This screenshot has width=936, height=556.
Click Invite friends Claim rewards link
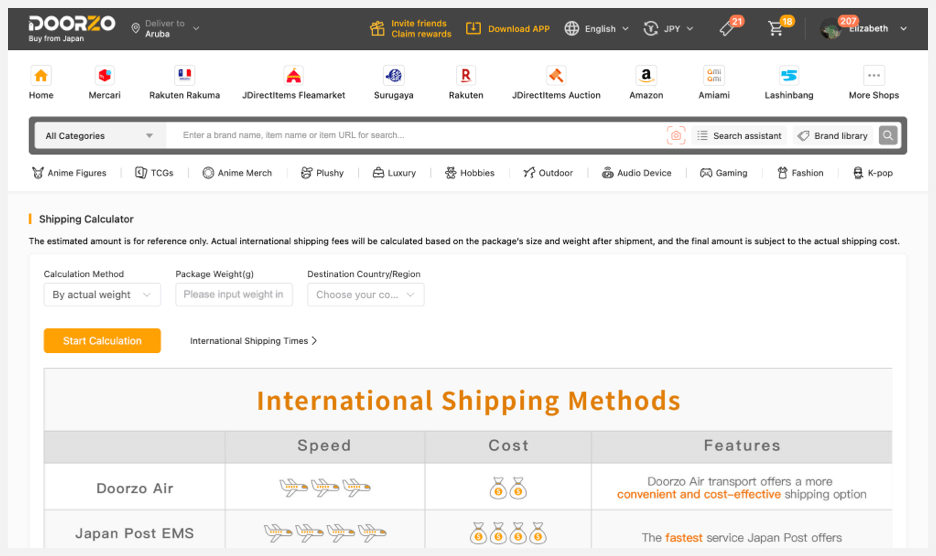[421, 29]
